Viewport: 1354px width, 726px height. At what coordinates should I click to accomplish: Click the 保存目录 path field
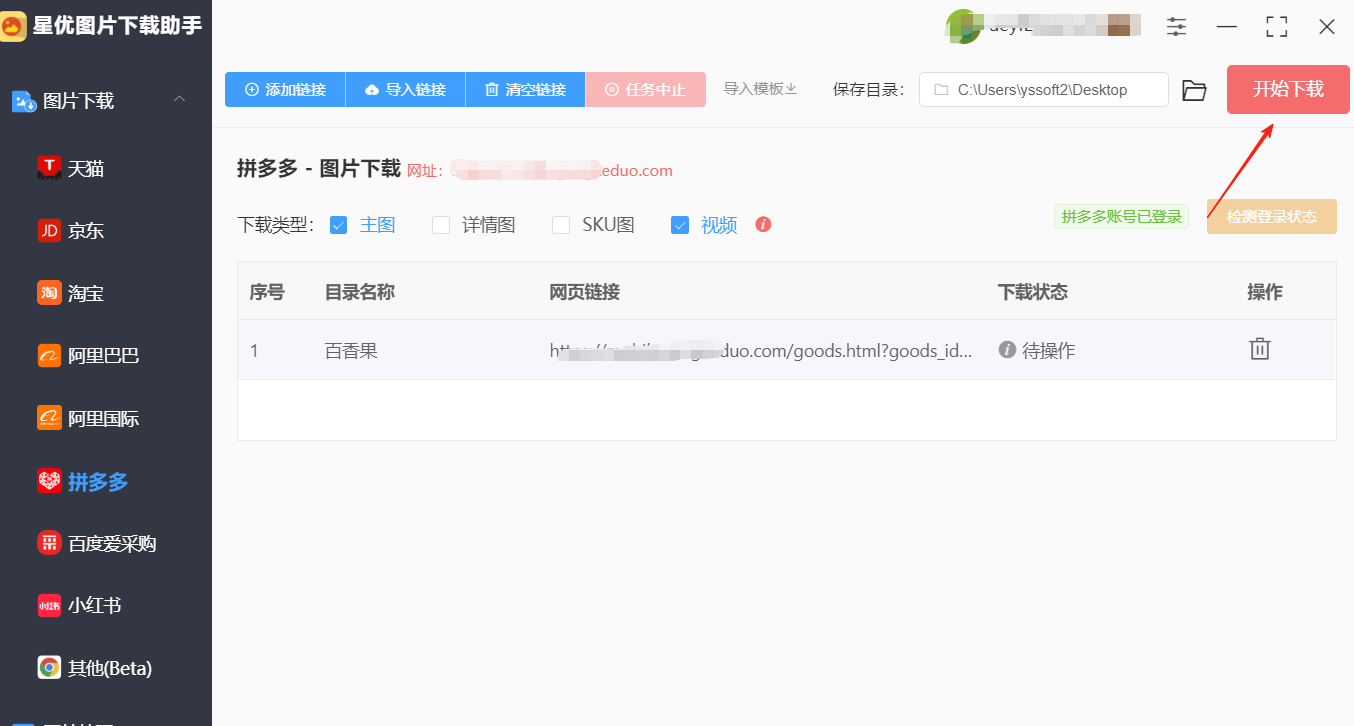pos(1044,89)
